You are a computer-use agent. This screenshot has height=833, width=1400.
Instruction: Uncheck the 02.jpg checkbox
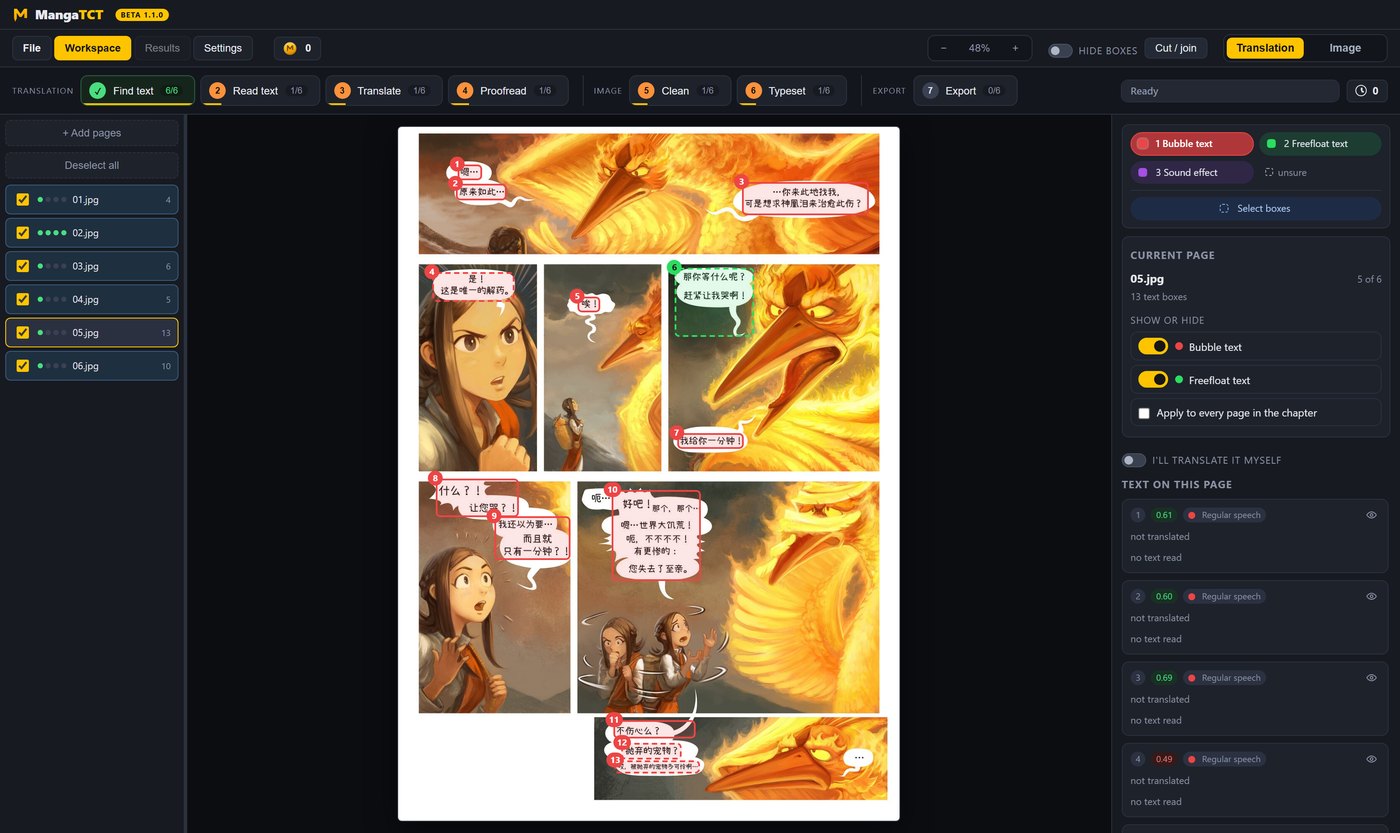point(23,233)
